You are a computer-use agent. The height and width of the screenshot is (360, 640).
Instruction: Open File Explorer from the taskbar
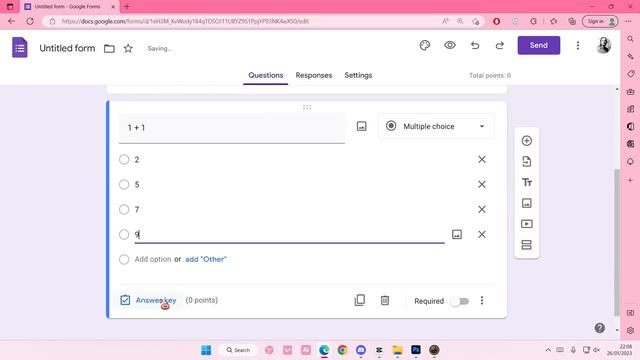(397, 350)
